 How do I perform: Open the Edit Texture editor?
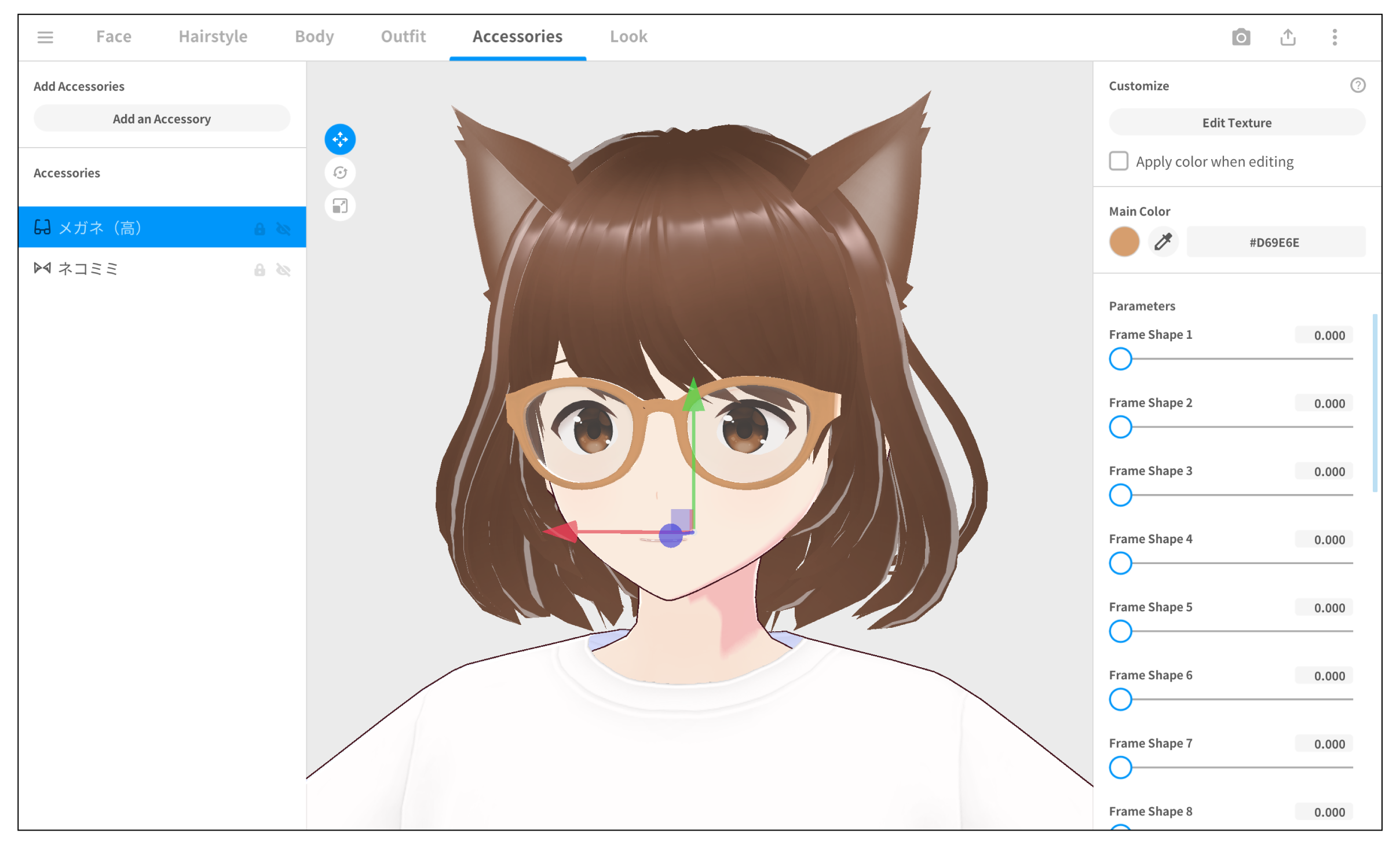click(x=1237, y=122)
